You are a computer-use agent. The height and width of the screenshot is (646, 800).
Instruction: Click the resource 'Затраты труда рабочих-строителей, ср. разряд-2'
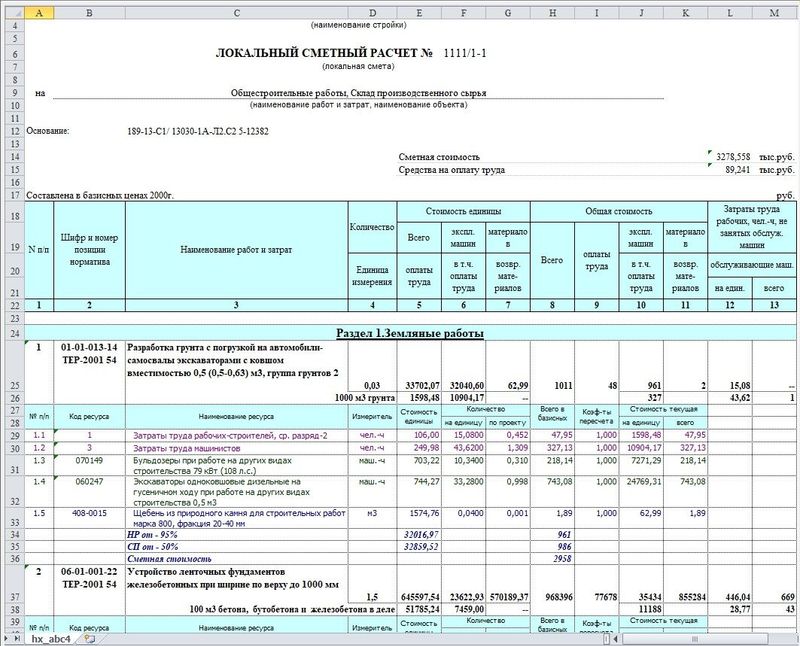[x=231, y=436]
